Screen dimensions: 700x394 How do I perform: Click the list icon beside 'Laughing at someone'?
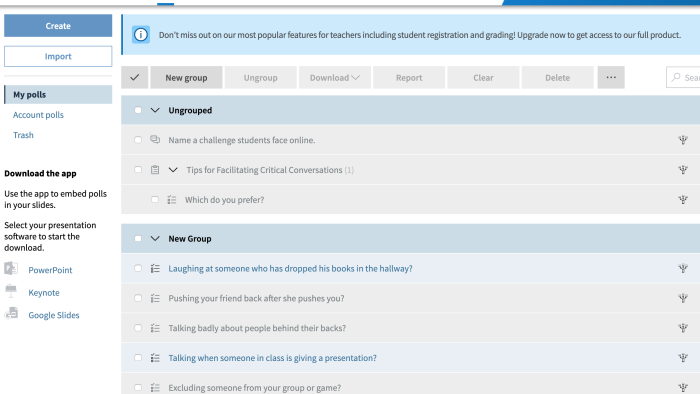click(155, 269)
